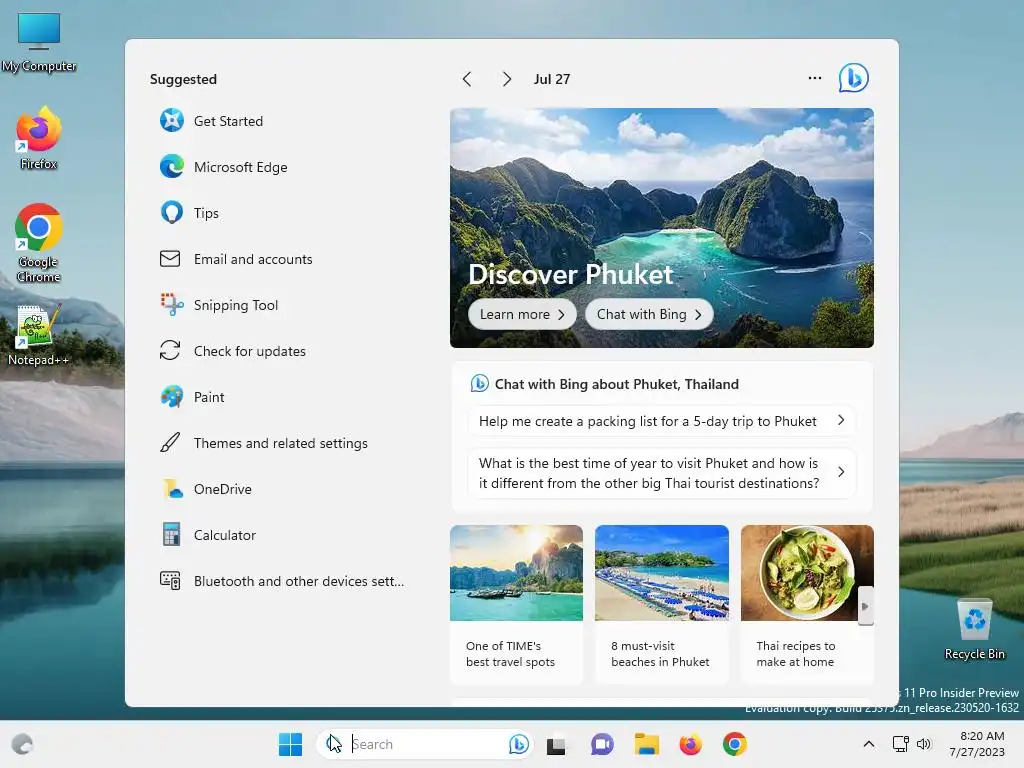Open Thai recipes to make at home card

807,604
